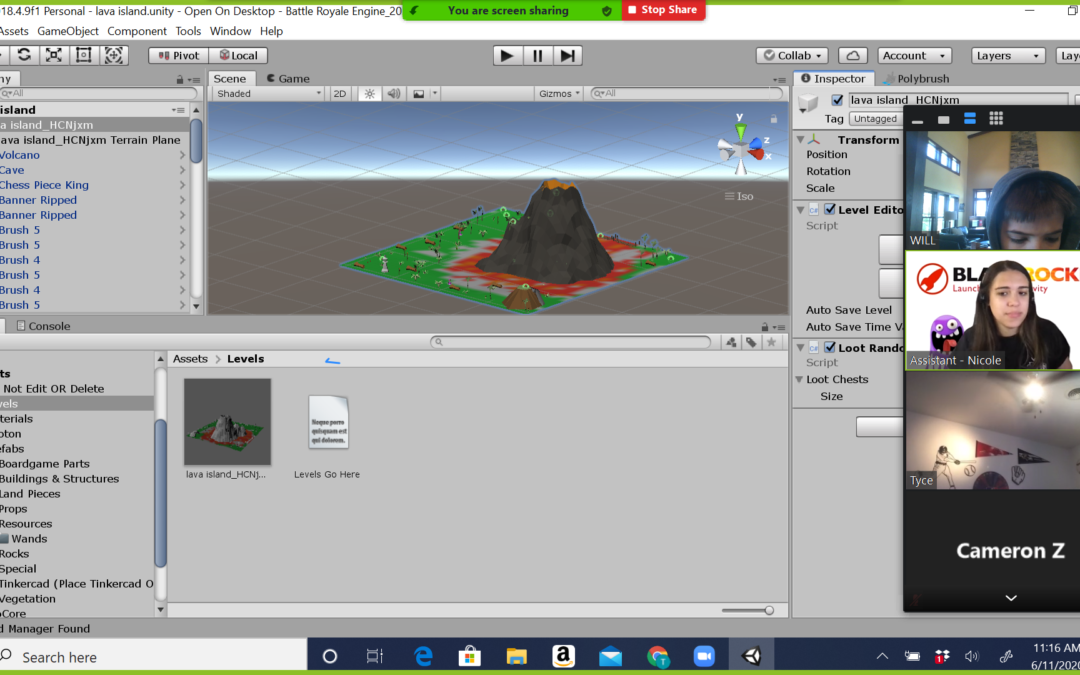Switch Zoom to the gallery grid view icon
1080x675 pixels.
coord(996,118)
